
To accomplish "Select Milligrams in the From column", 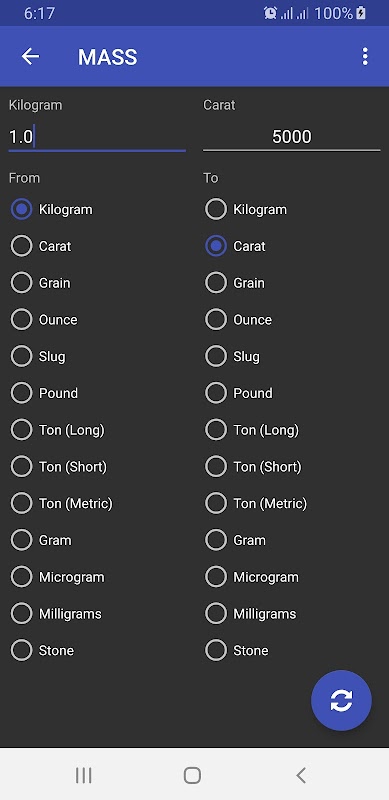I will [56, 613].
